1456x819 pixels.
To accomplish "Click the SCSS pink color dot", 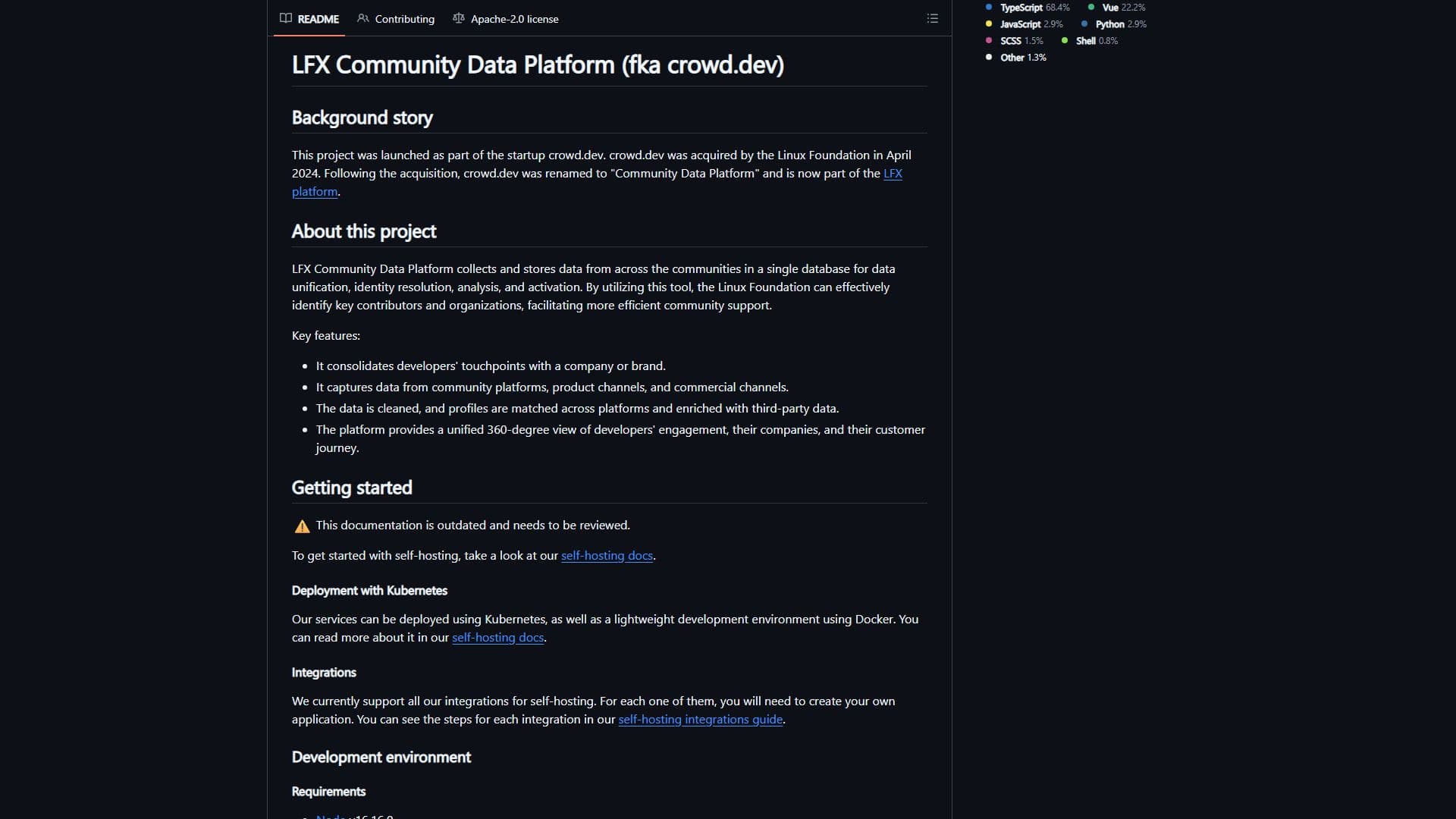I will [989, 40].
